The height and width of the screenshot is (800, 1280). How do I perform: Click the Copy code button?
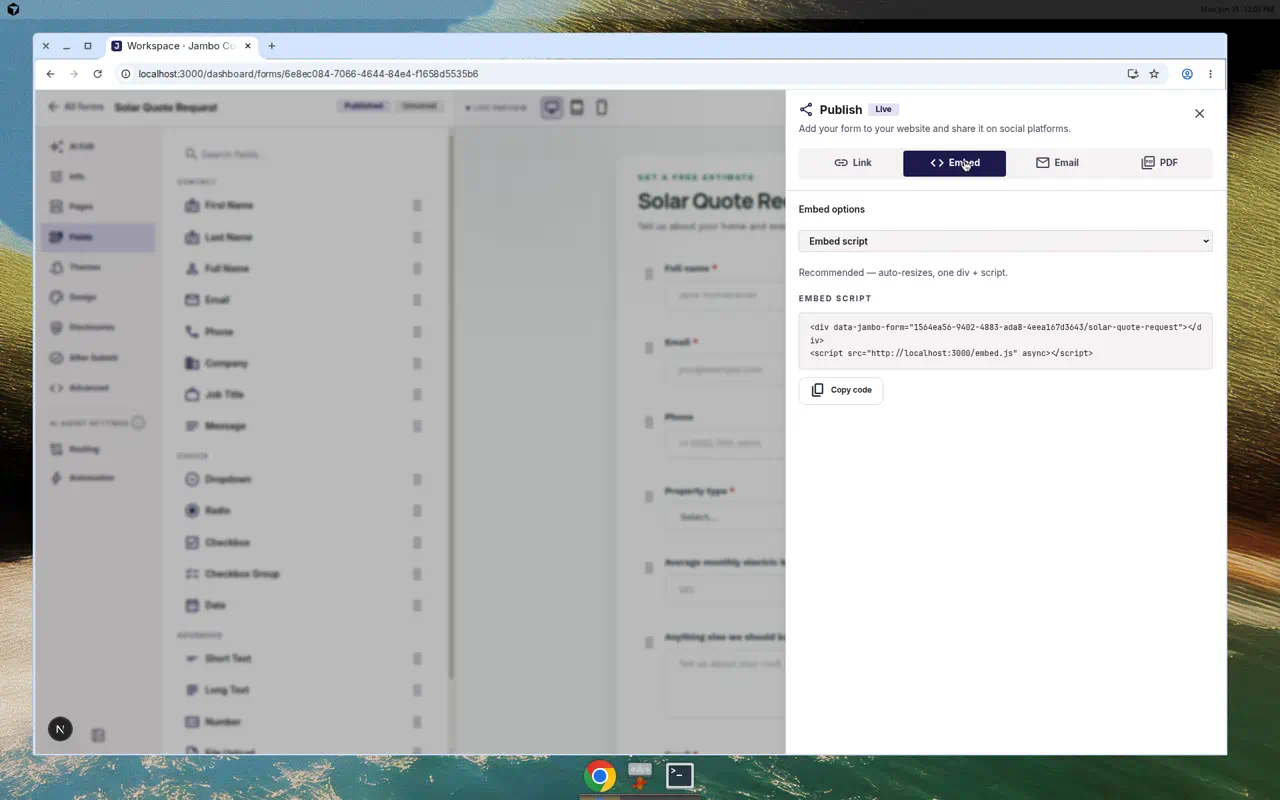[x=841, y=390]
